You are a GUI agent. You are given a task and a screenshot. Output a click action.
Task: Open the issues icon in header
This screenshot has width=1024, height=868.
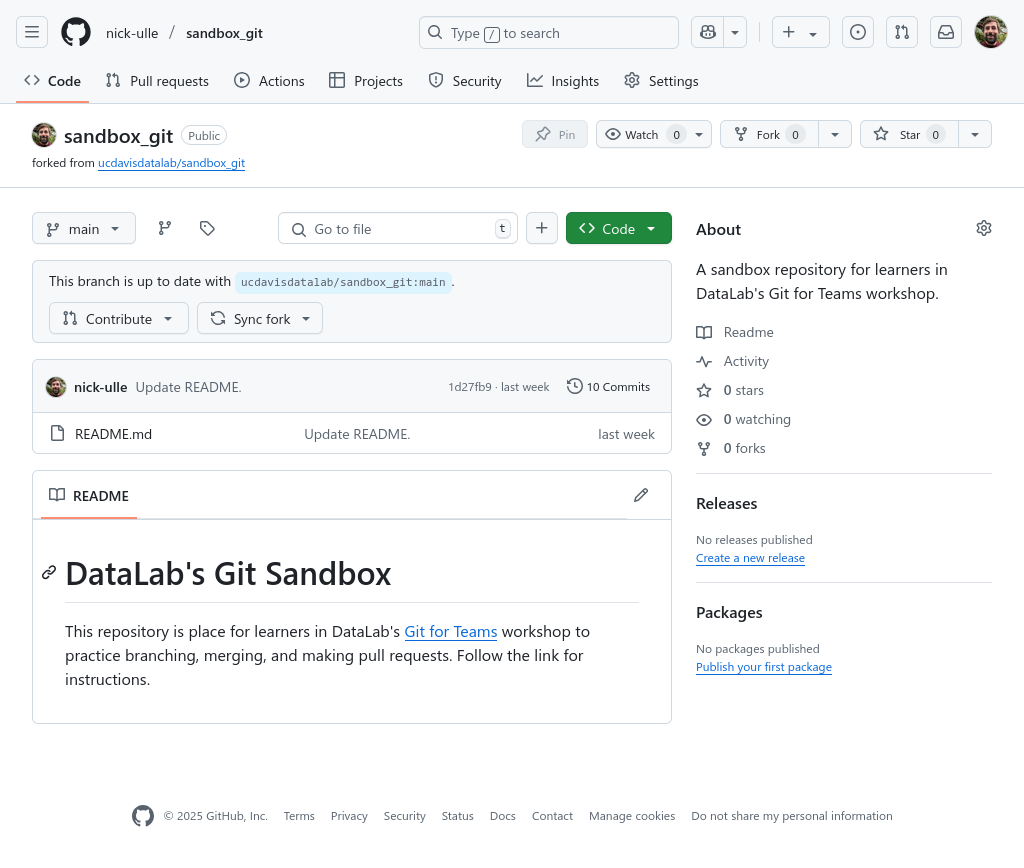click(857, 33)
